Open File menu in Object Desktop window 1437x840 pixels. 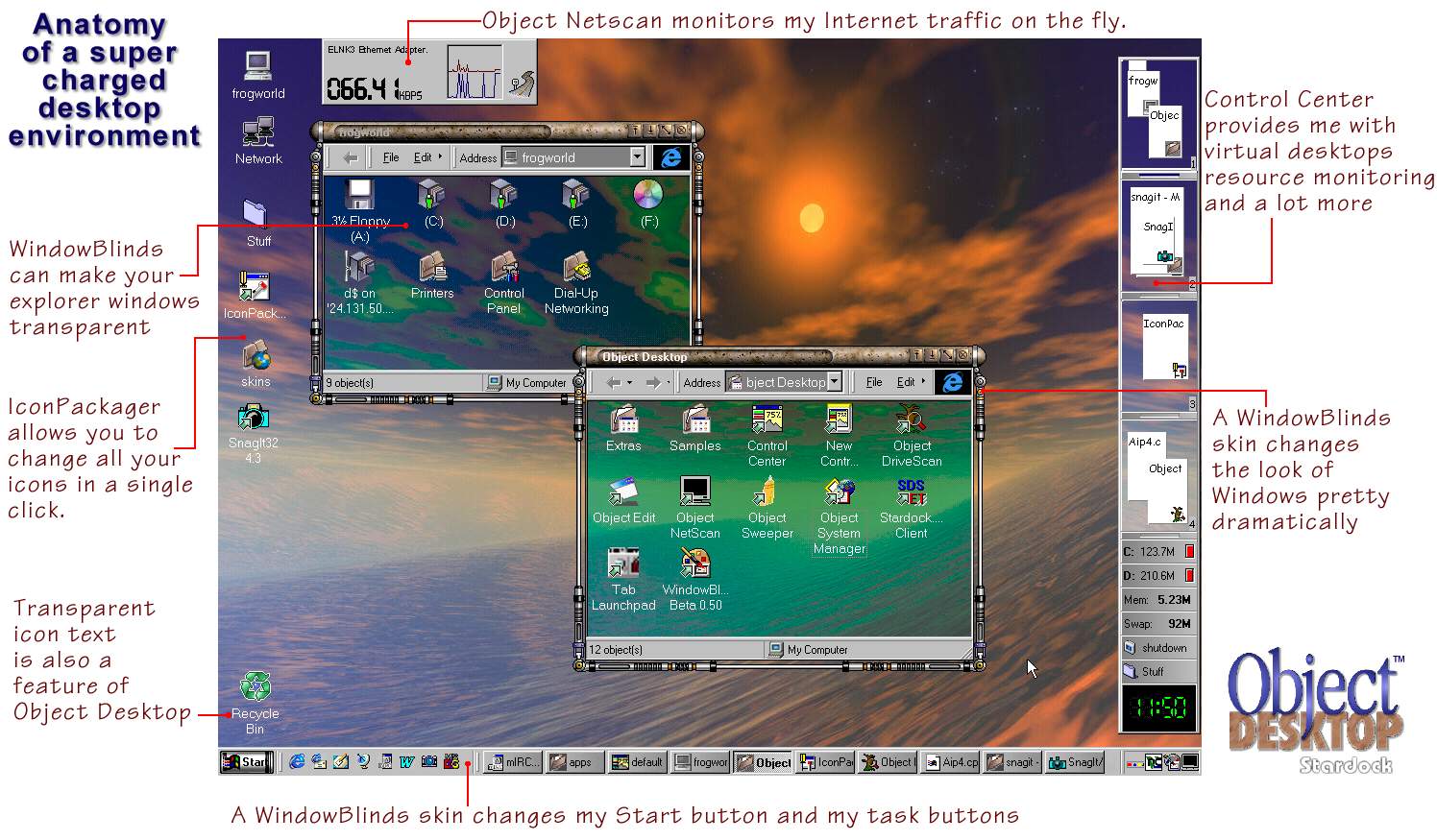(x=874, y=382)
